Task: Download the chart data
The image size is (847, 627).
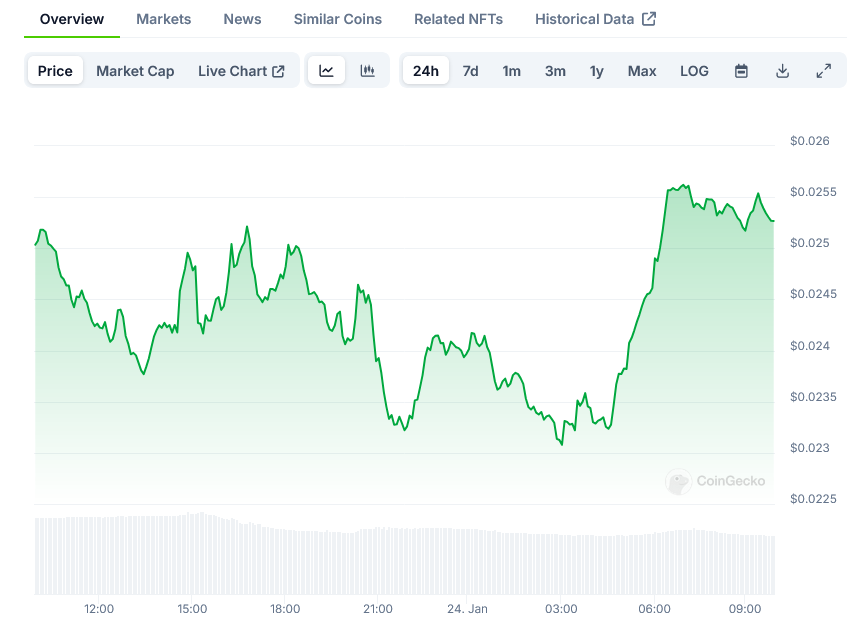Action: [x=782, y=71]
